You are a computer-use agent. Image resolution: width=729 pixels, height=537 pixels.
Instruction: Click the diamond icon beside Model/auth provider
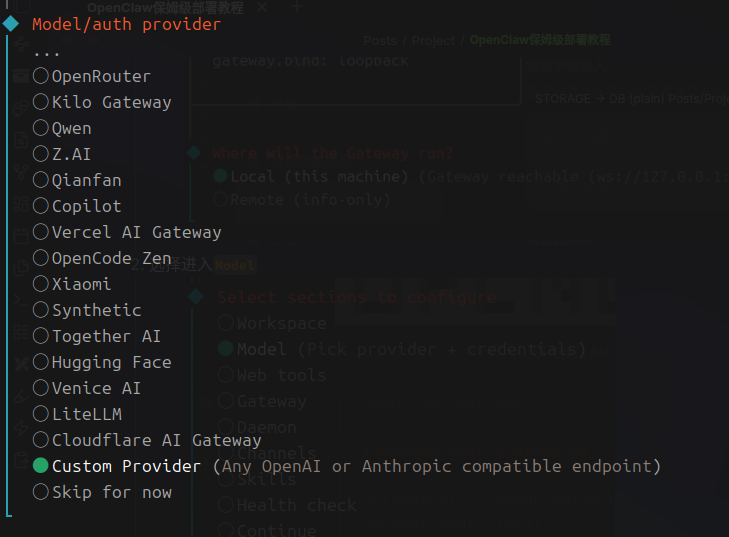pos(11,24)
